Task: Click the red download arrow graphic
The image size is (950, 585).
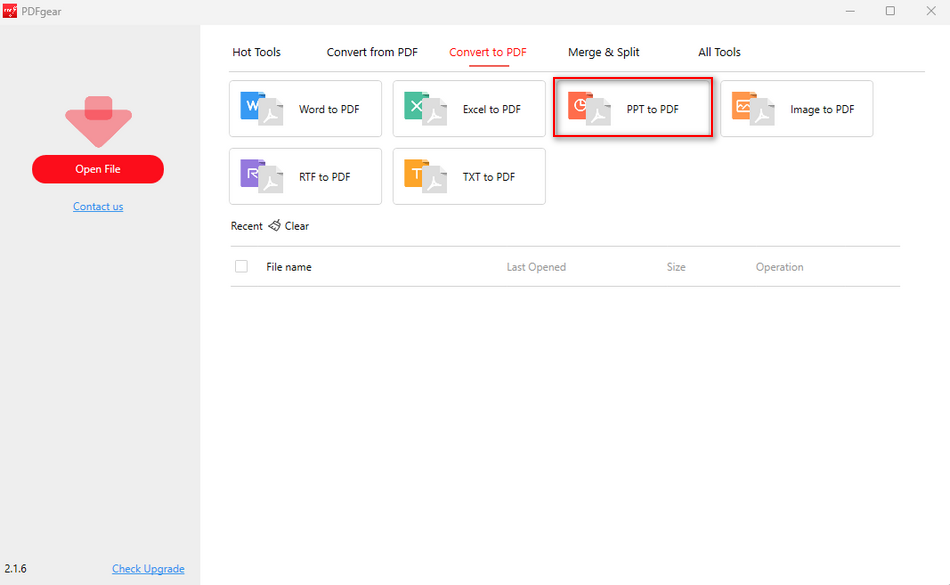Action: (x=97, y=120)
